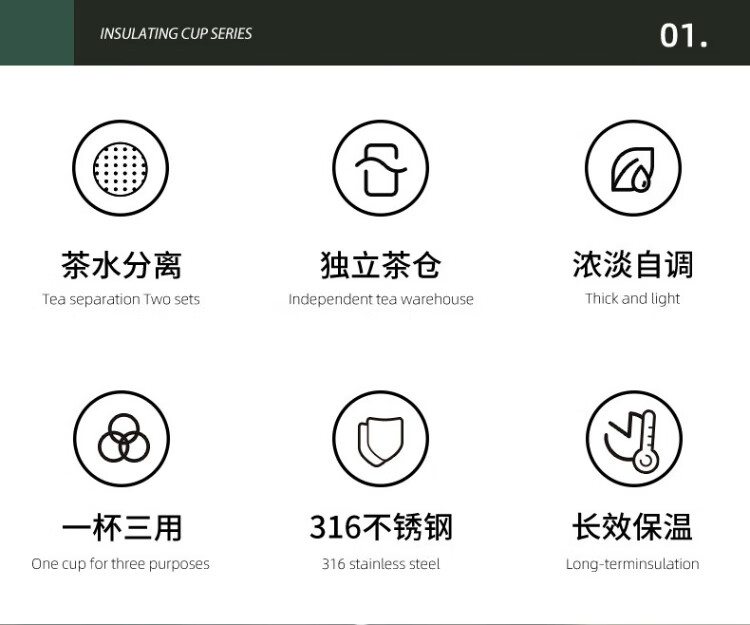
Task: Click the leaf and droplet icon
Action: point(632,168)
